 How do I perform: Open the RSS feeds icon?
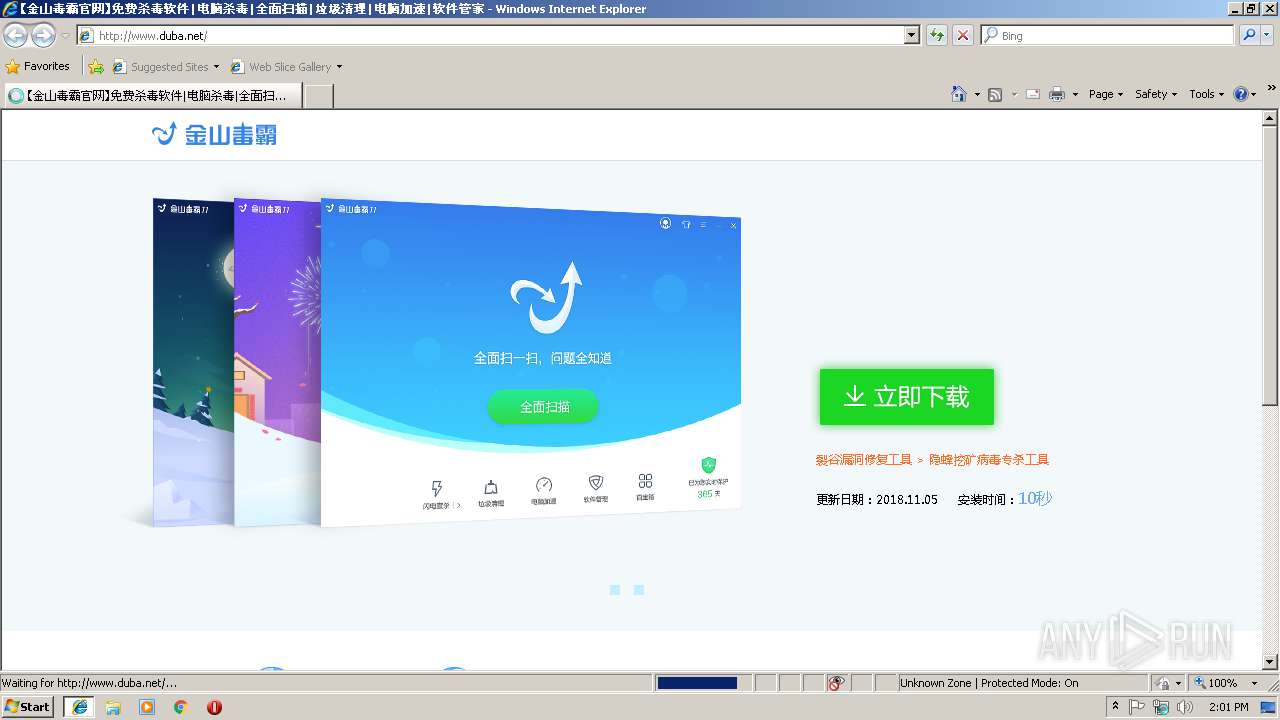(x=995, y=94)
